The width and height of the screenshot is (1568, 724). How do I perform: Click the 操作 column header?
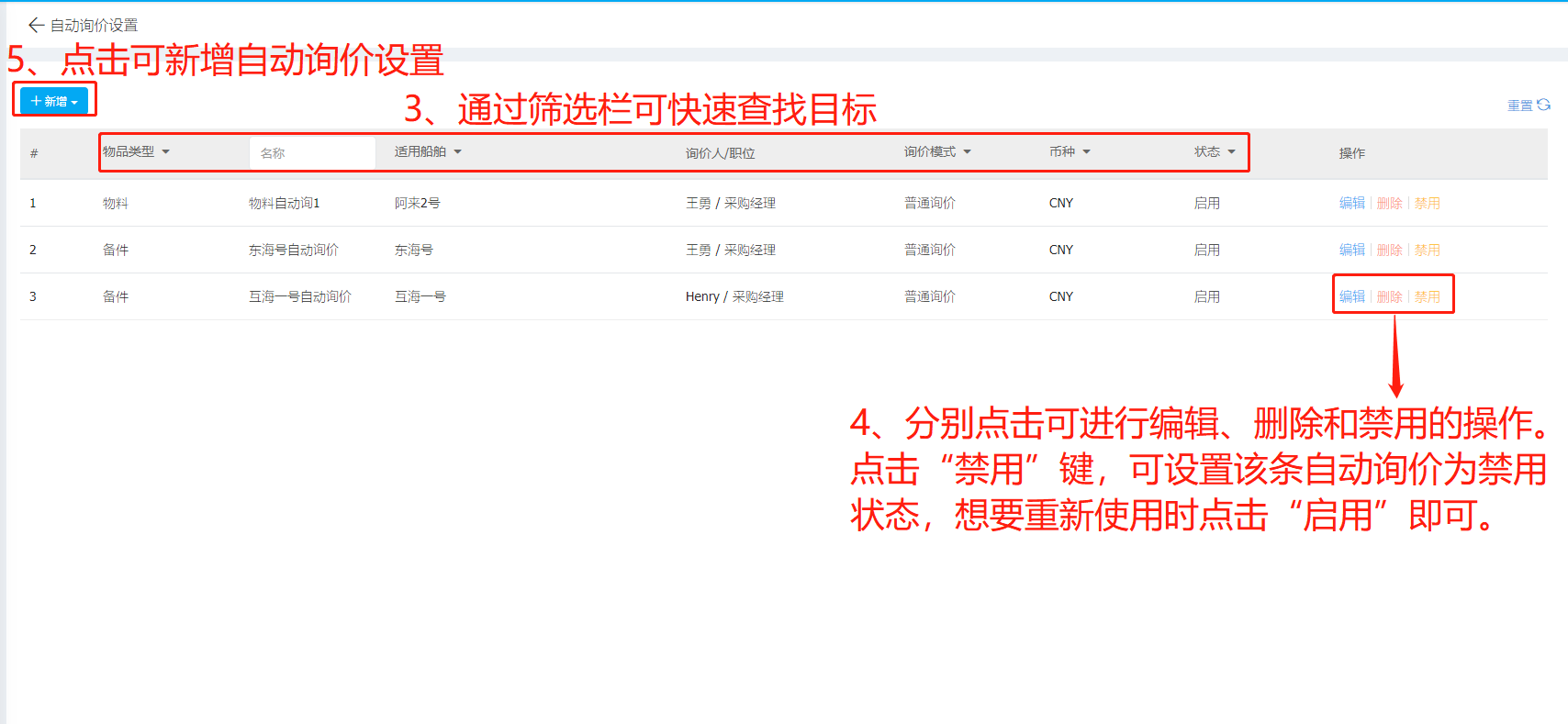click(x=1352, y=153)
